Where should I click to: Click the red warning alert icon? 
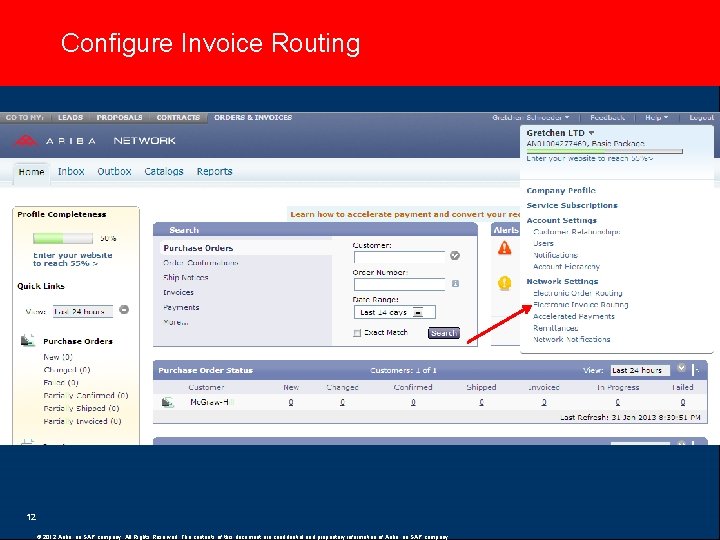(x=505, y=248)
